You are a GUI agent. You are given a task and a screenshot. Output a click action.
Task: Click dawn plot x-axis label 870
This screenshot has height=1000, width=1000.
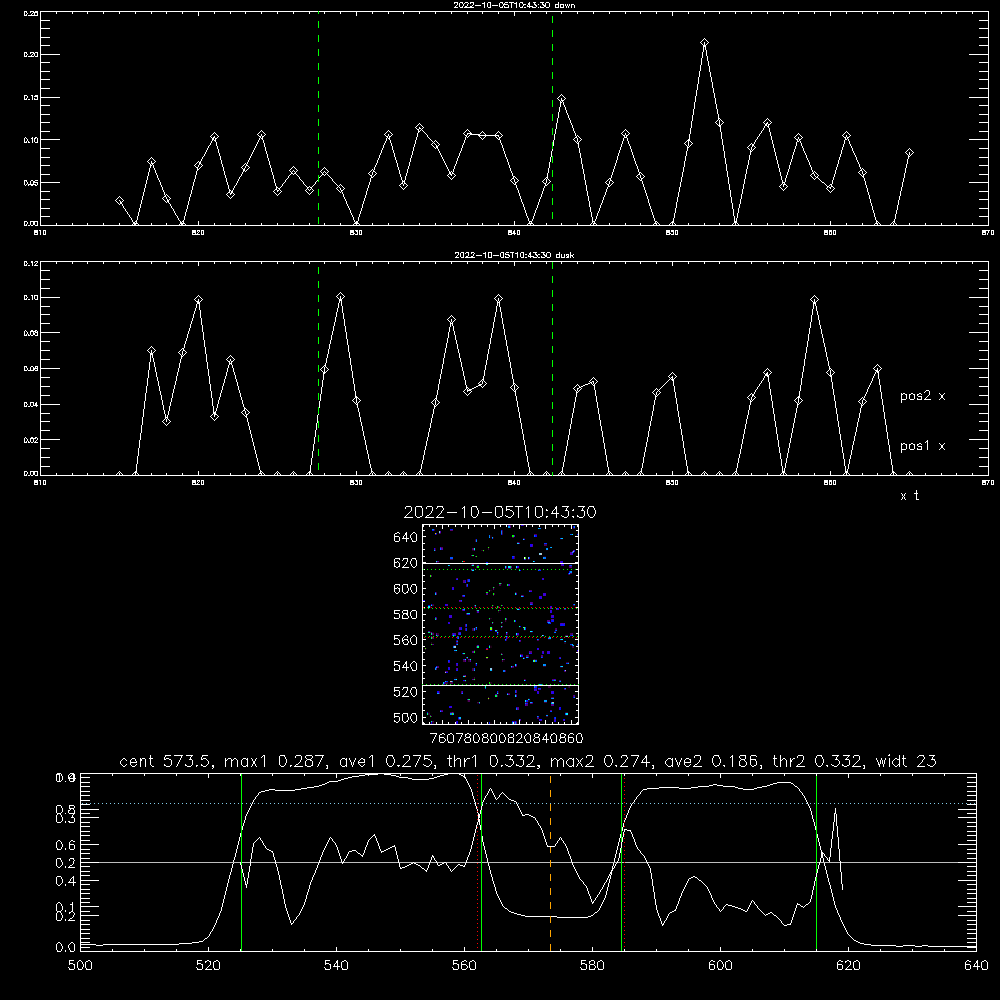click(x=988, y=233)
